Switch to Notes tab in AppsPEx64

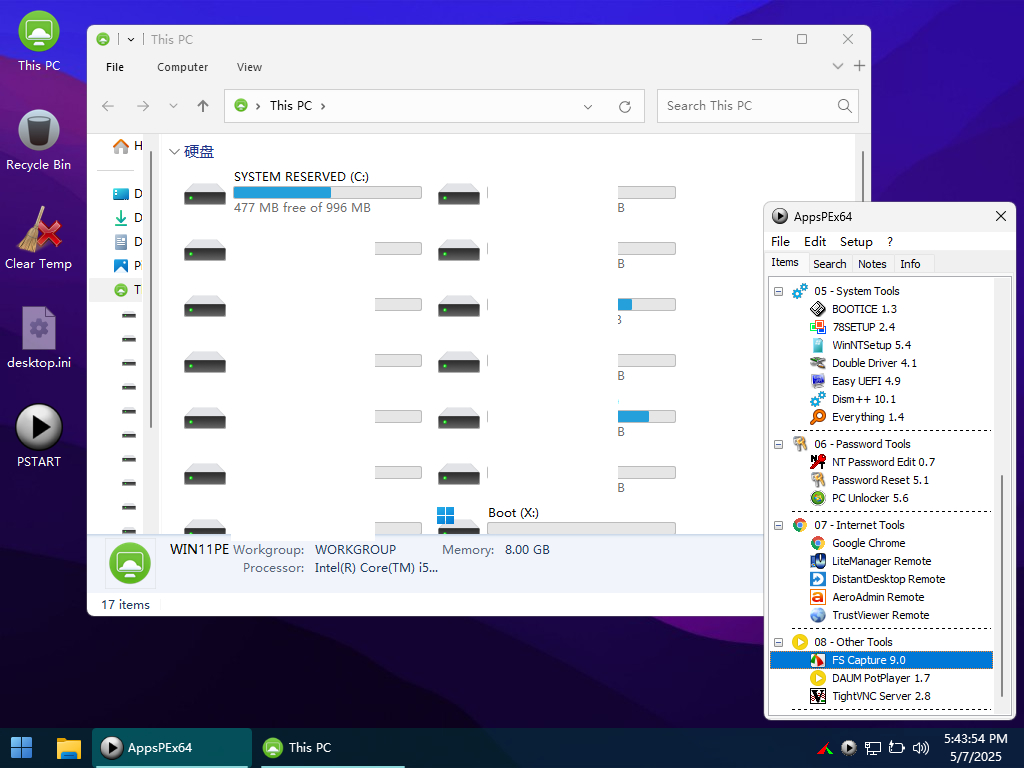tap(872, 264)
